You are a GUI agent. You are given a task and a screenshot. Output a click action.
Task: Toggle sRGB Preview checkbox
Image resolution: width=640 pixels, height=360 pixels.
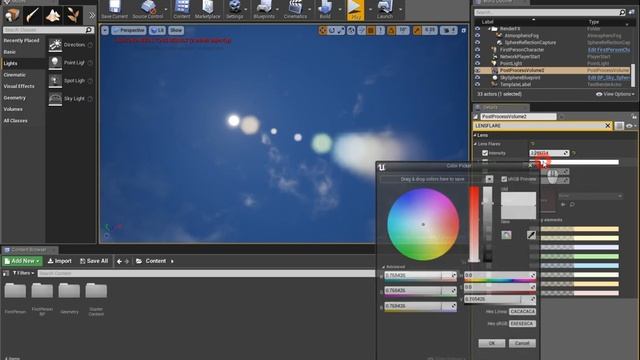point(504,179)
